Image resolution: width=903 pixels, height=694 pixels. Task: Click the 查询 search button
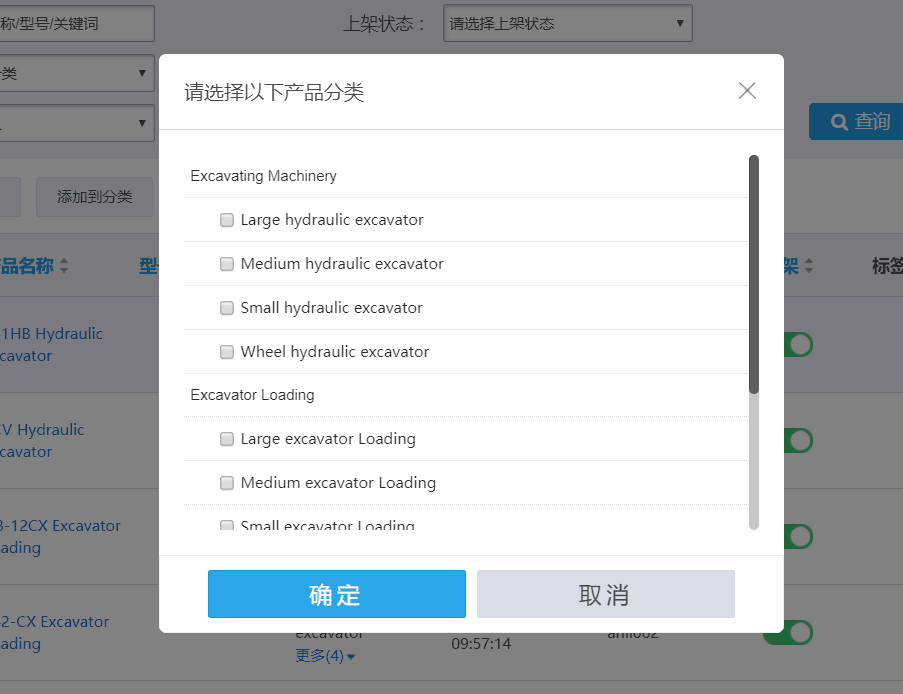click(x=856, y=121)
